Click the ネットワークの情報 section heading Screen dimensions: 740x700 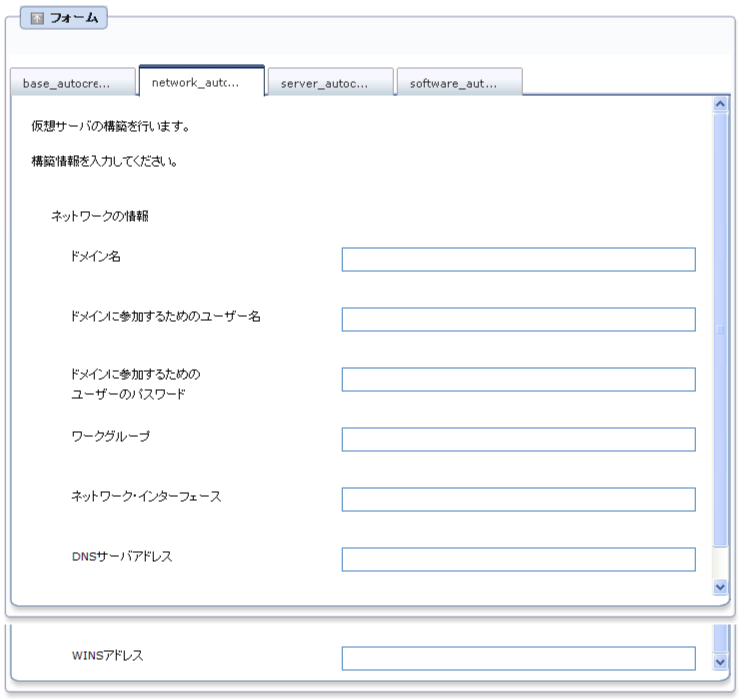click(x=100, y=216)
